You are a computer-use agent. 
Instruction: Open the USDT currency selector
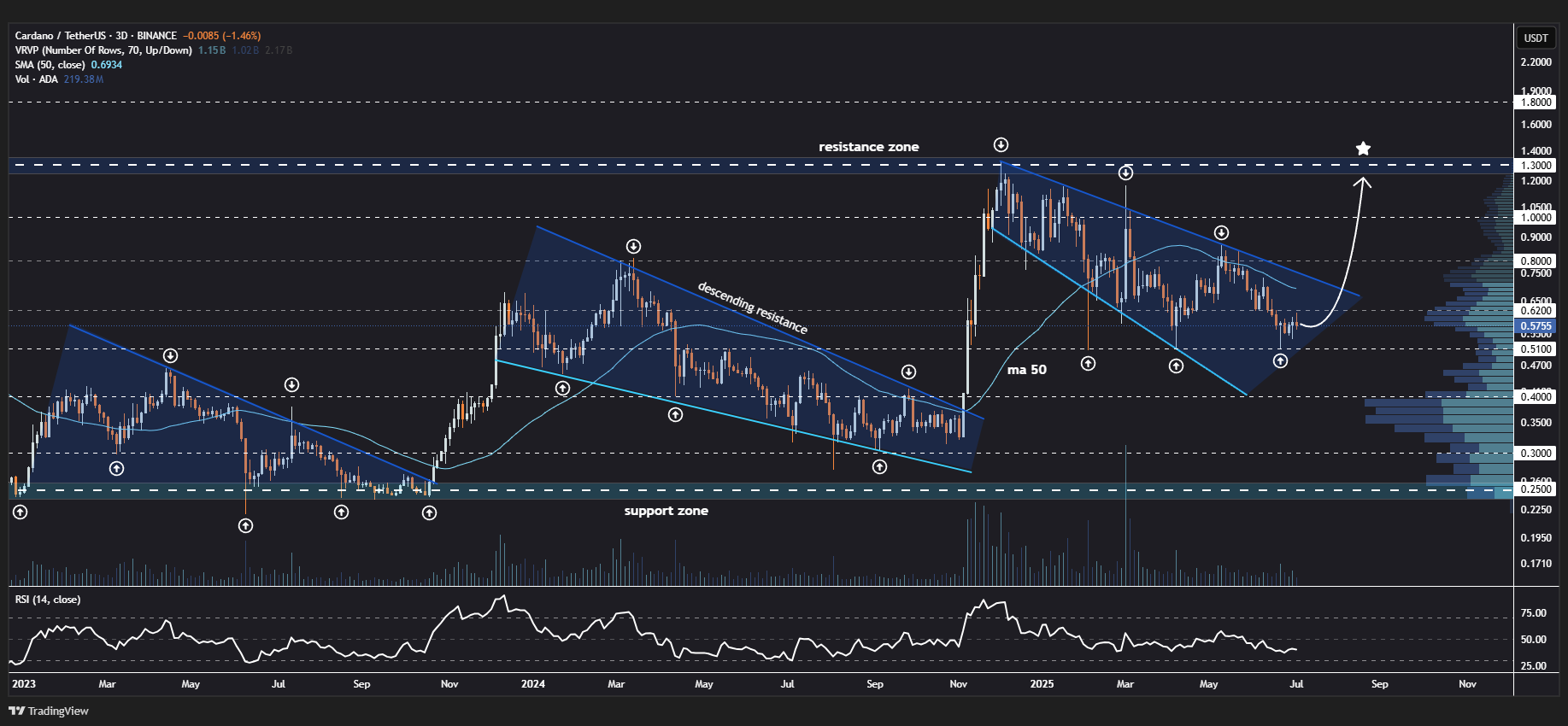click(x=1536, y=38)
